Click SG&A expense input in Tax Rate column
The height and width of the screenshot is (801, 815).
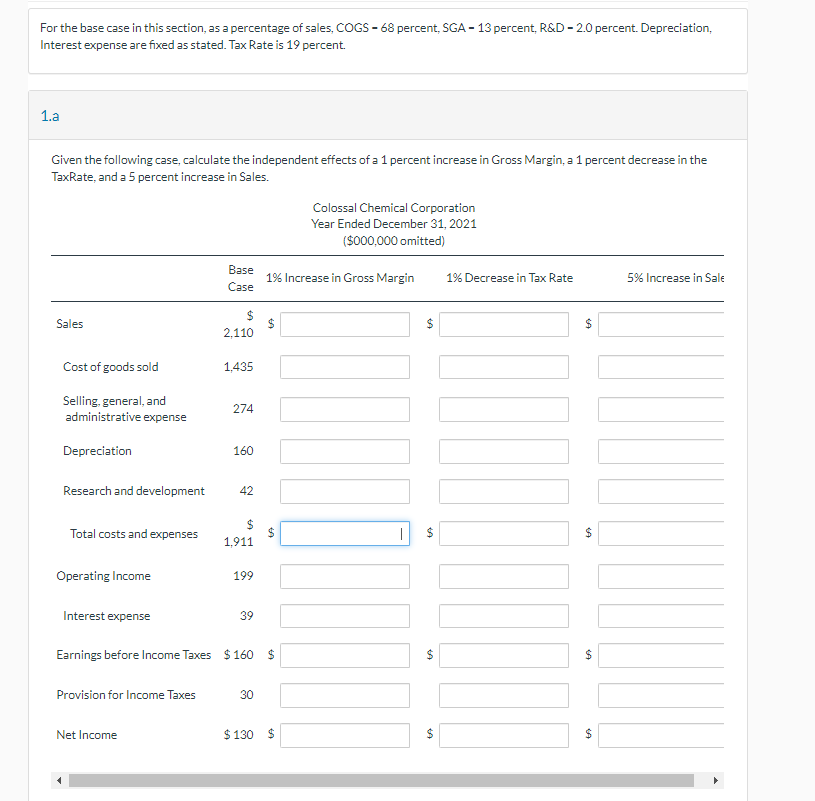(x=504, y=409)
